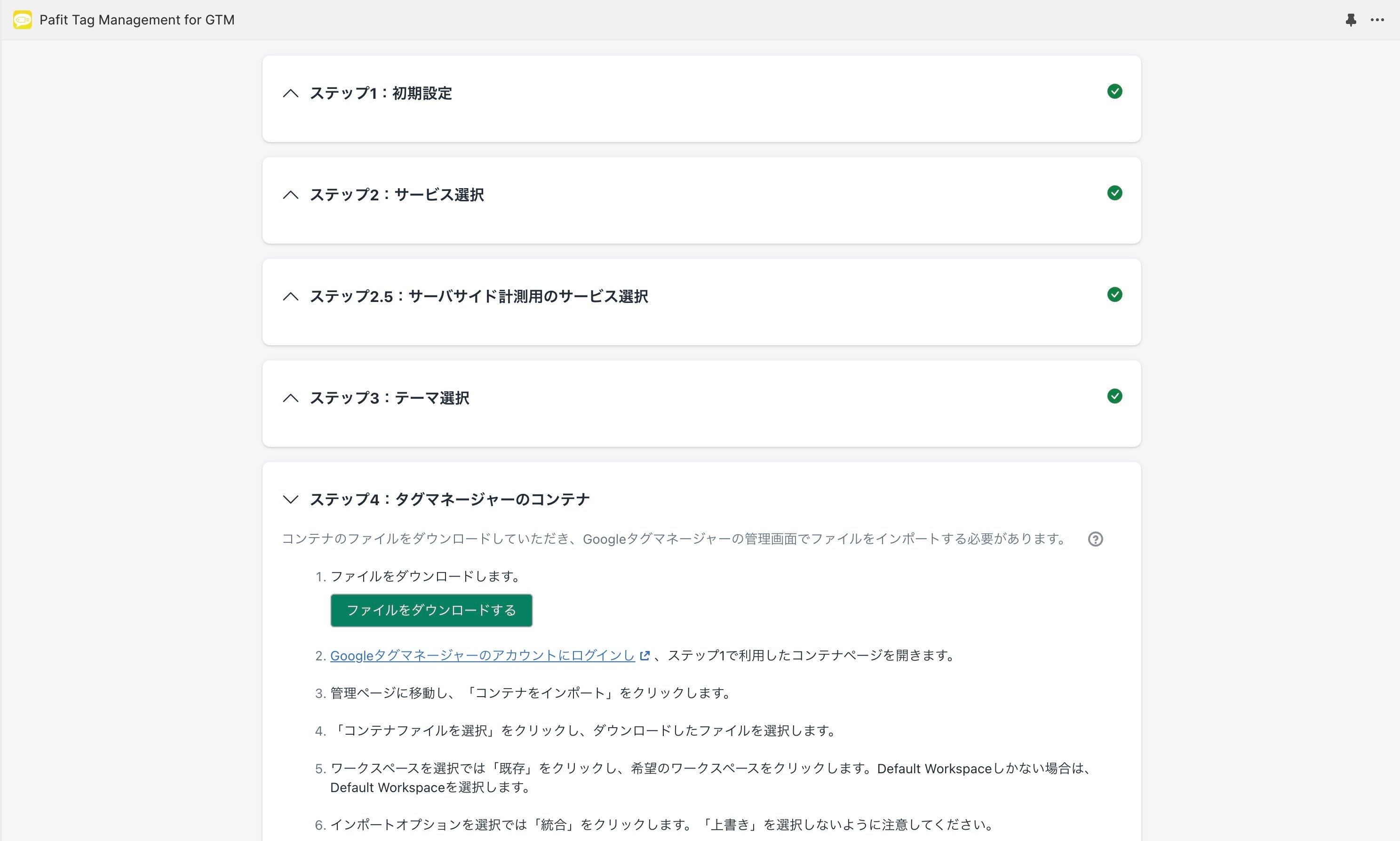Click the Step 2.5 green completed checkmark
The image size is (1400, 841).
point(1114,295)
